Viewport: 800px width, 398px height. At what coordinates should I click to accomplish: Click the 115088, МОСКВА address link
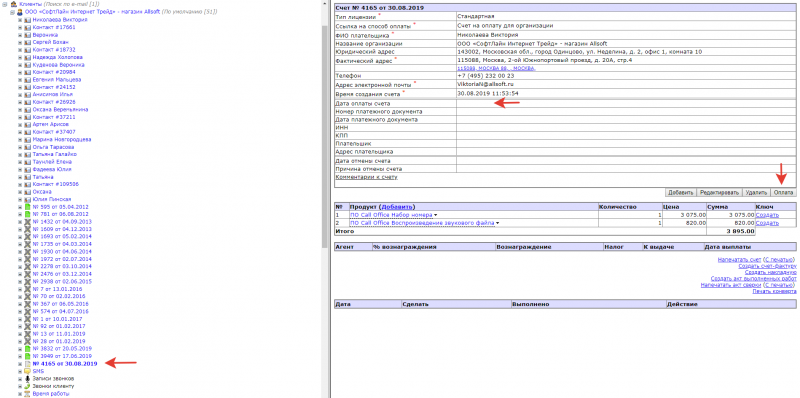click(496, 68)
